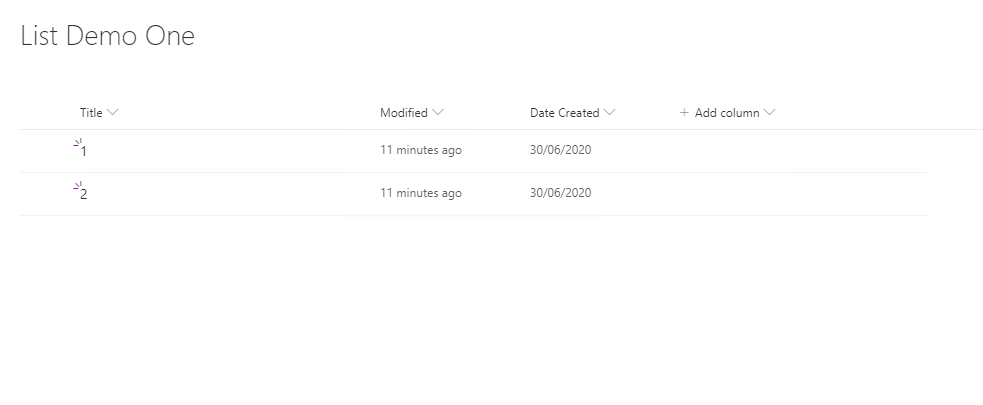Select item 2's empty cell under Add column

click(801, 194)
